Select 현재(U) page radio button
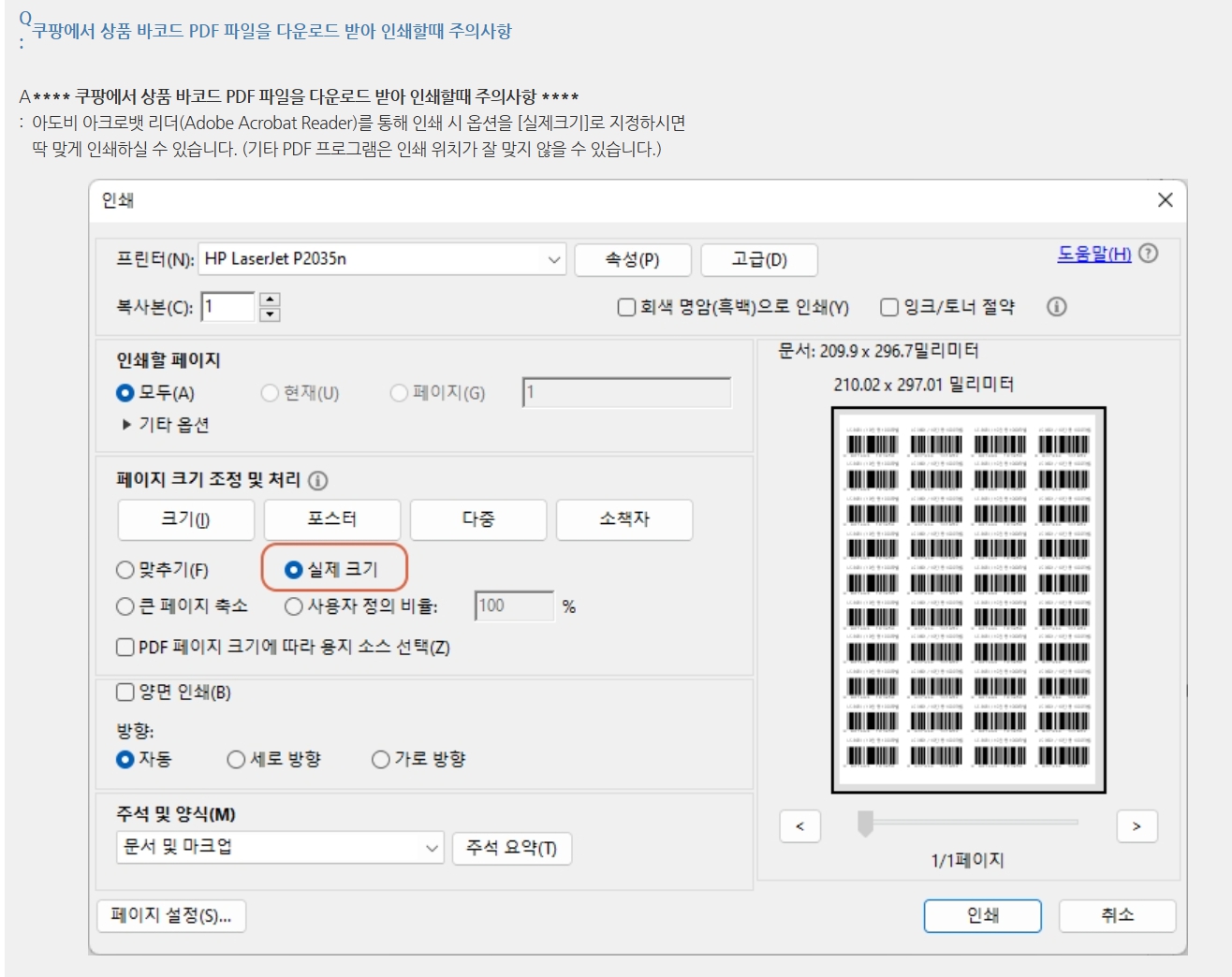Screen dimensions: 1232x977 pyautogui.click(x=270, y=393)
